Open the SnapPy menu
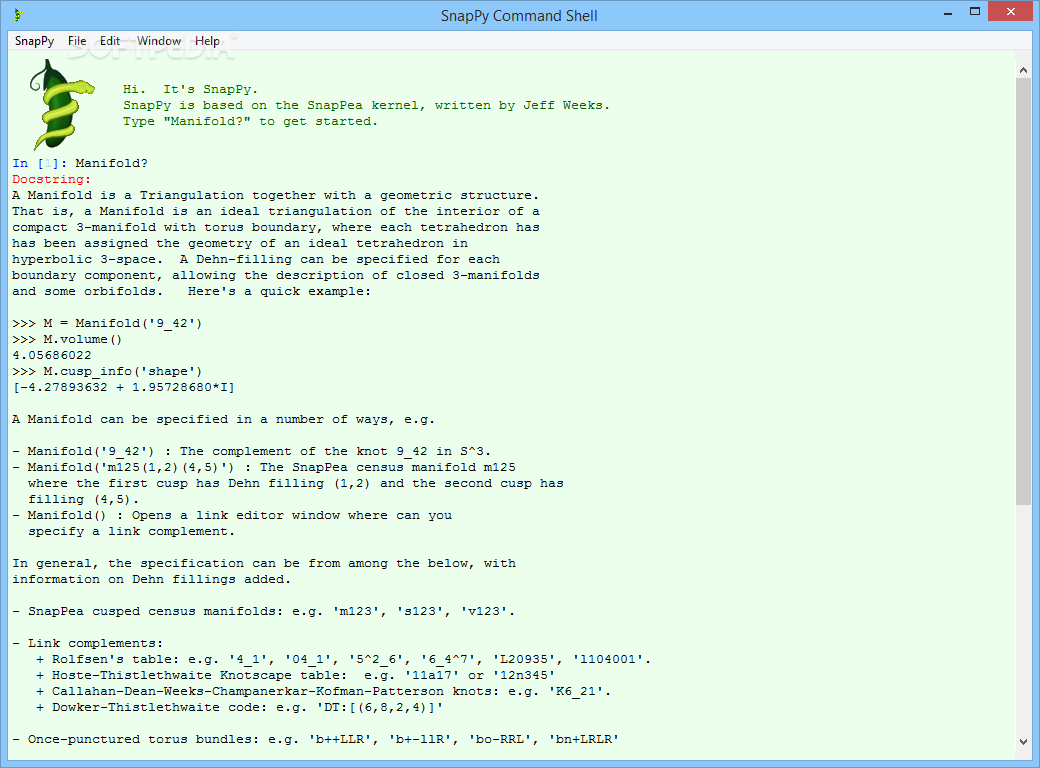 pyautogui.click(x=34, y=41)
